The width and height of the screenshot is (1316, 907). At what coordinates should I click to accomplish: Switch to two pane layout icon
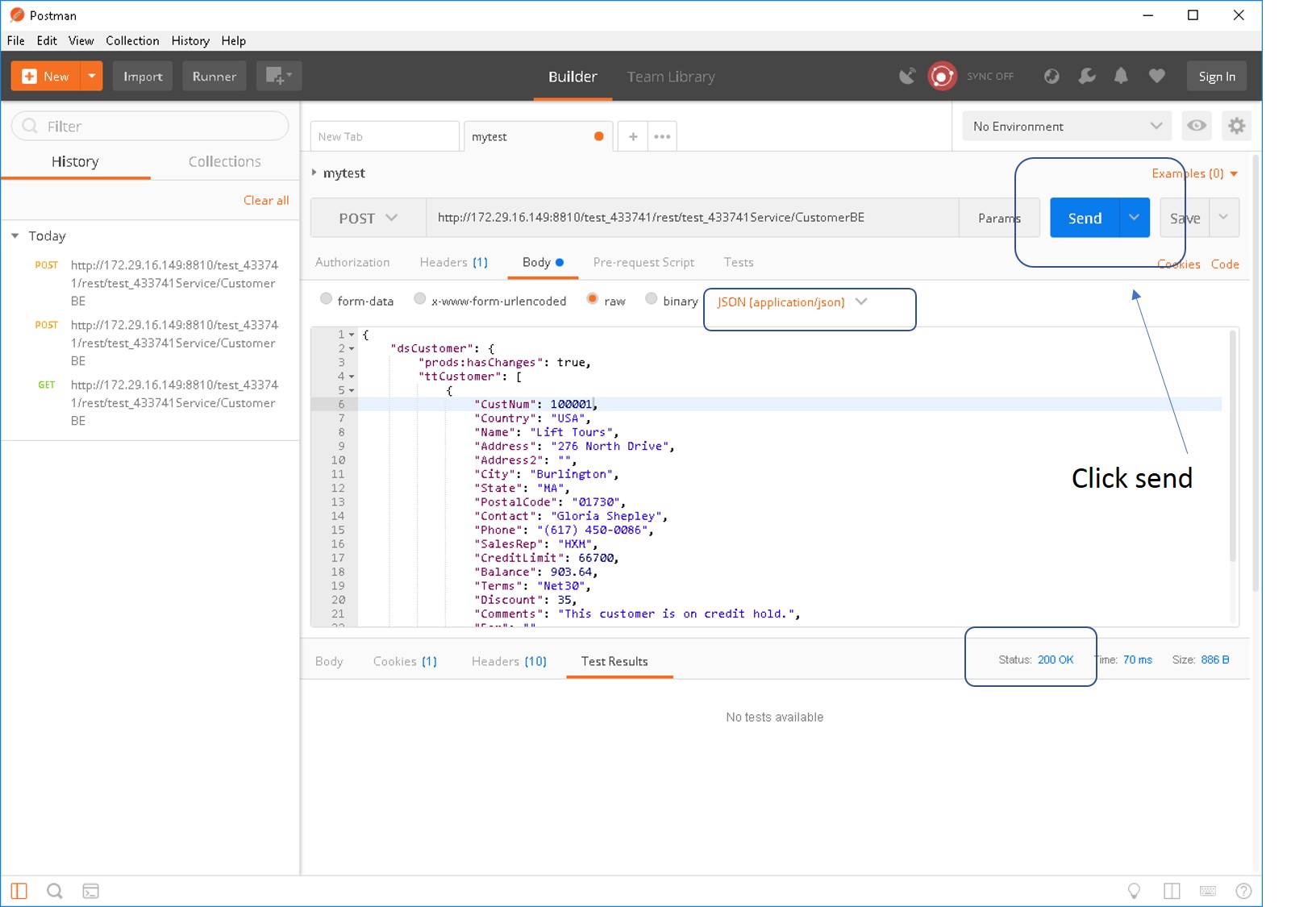(1172, 891)
